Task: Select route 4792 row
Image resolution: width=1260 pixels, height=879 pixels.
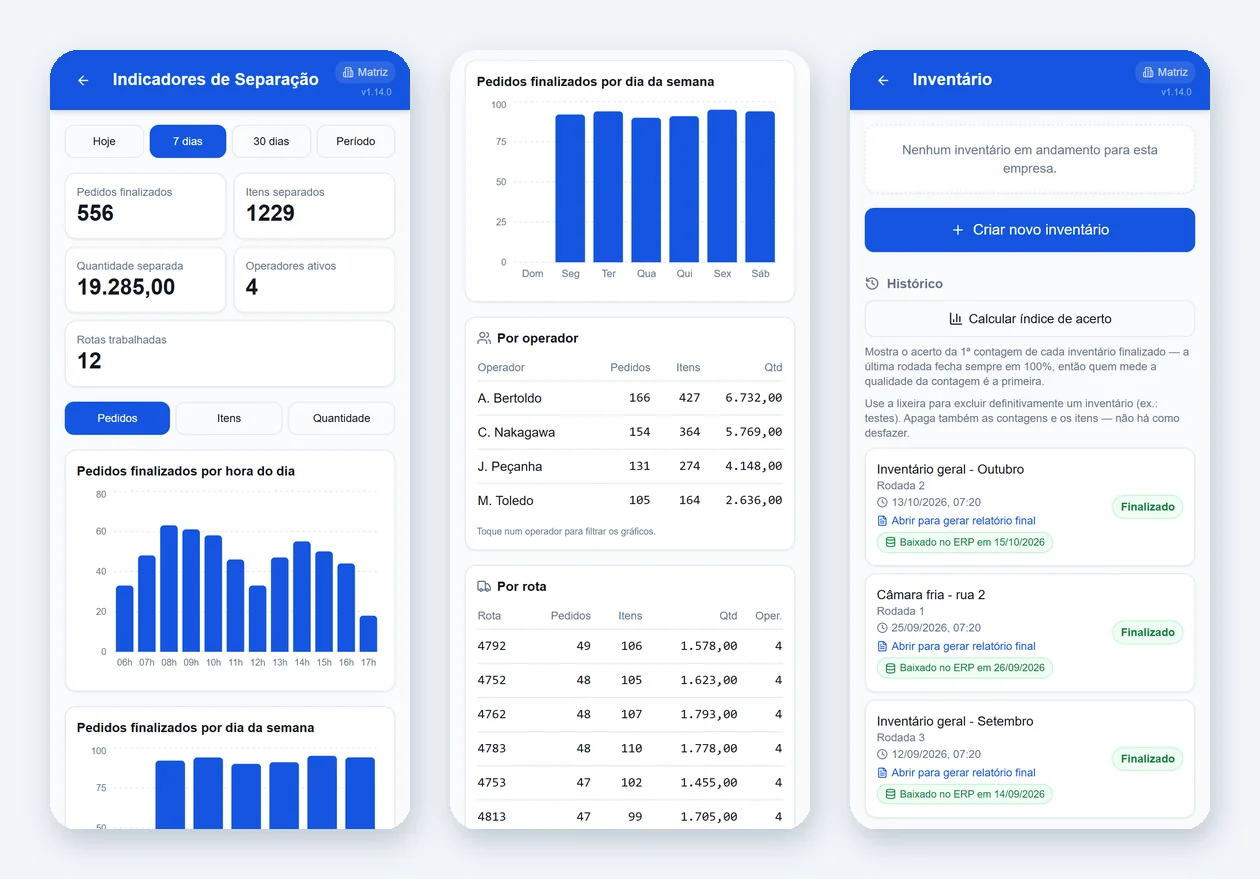Action: [630, 646]
